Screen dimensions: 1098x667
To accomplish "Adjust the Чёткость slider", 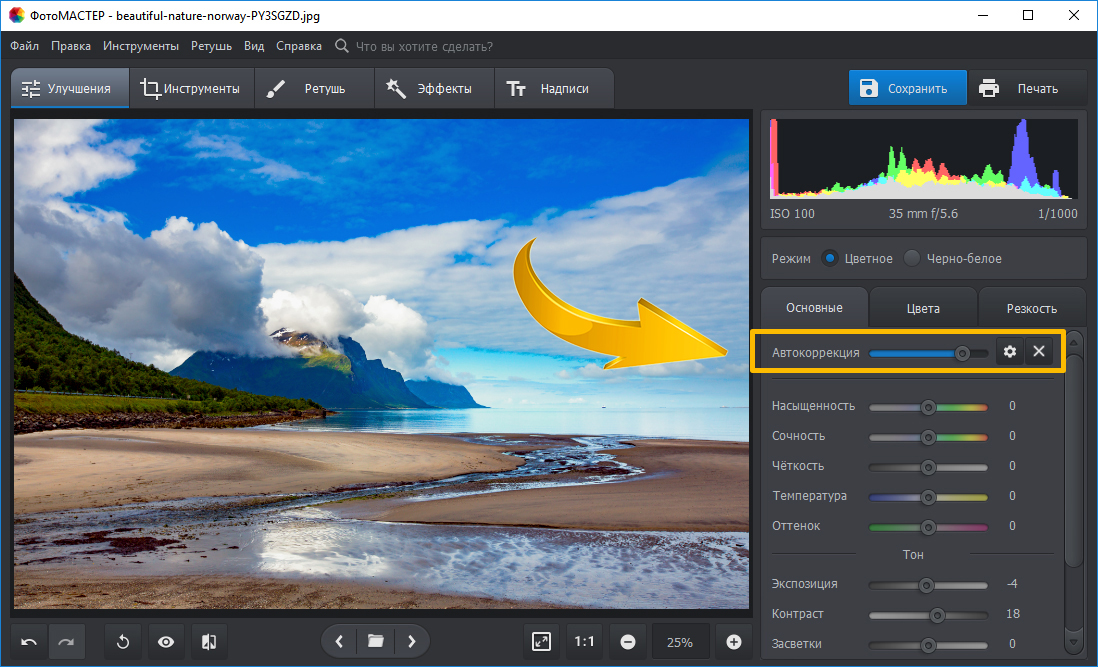I will 929,467.
